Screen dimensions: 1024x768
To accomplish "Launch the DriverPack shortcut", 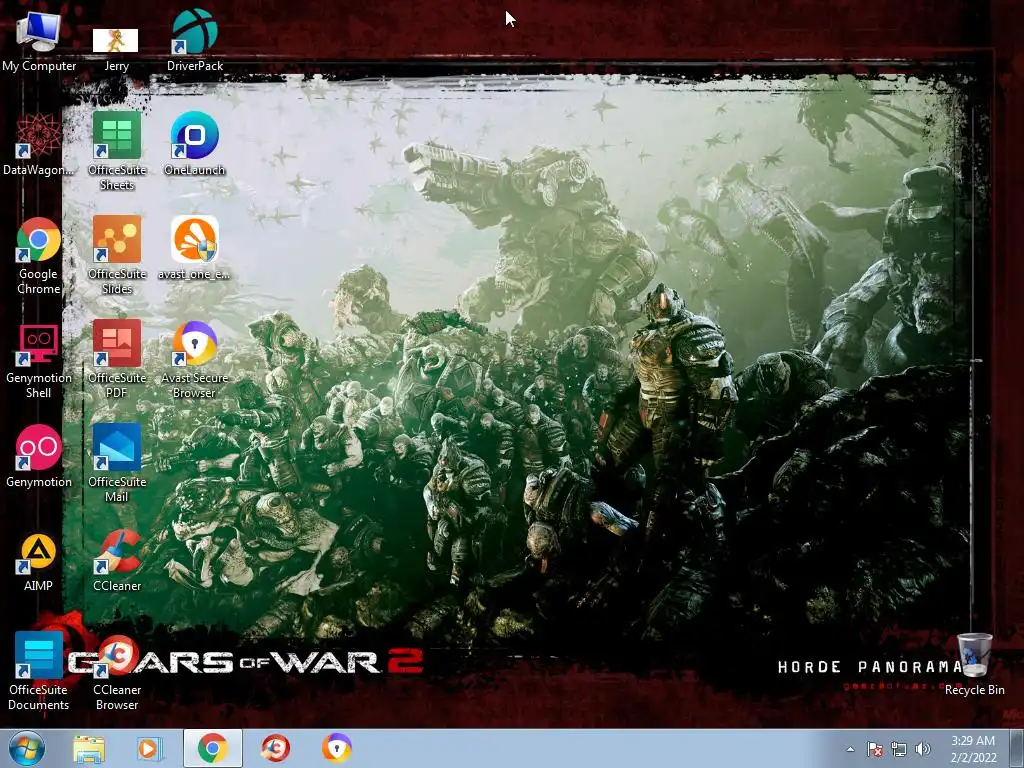I will pyautogui.click(x=195, y=40).
